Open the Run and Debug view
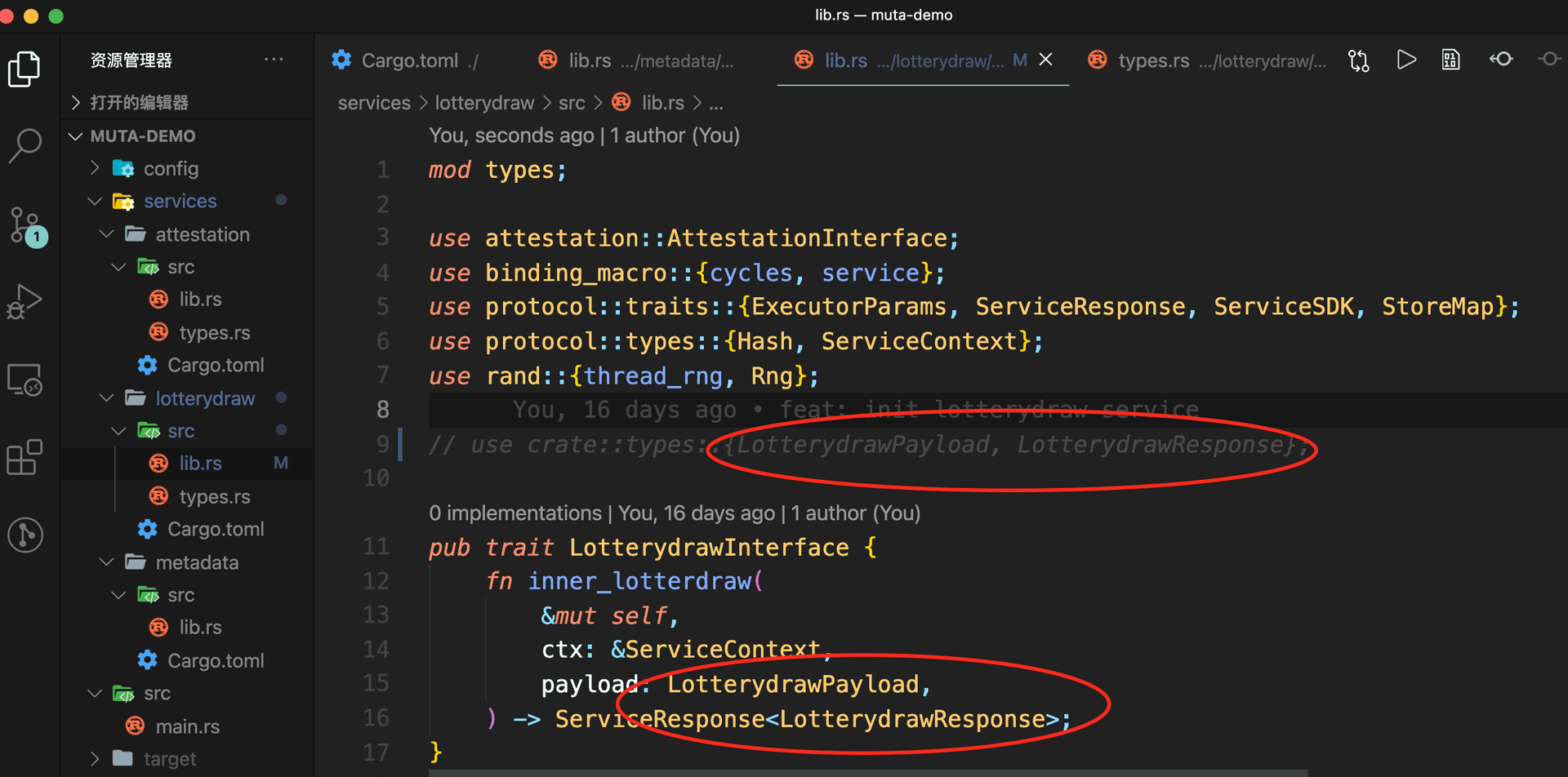1568x777 pixels. coord(24,302)
